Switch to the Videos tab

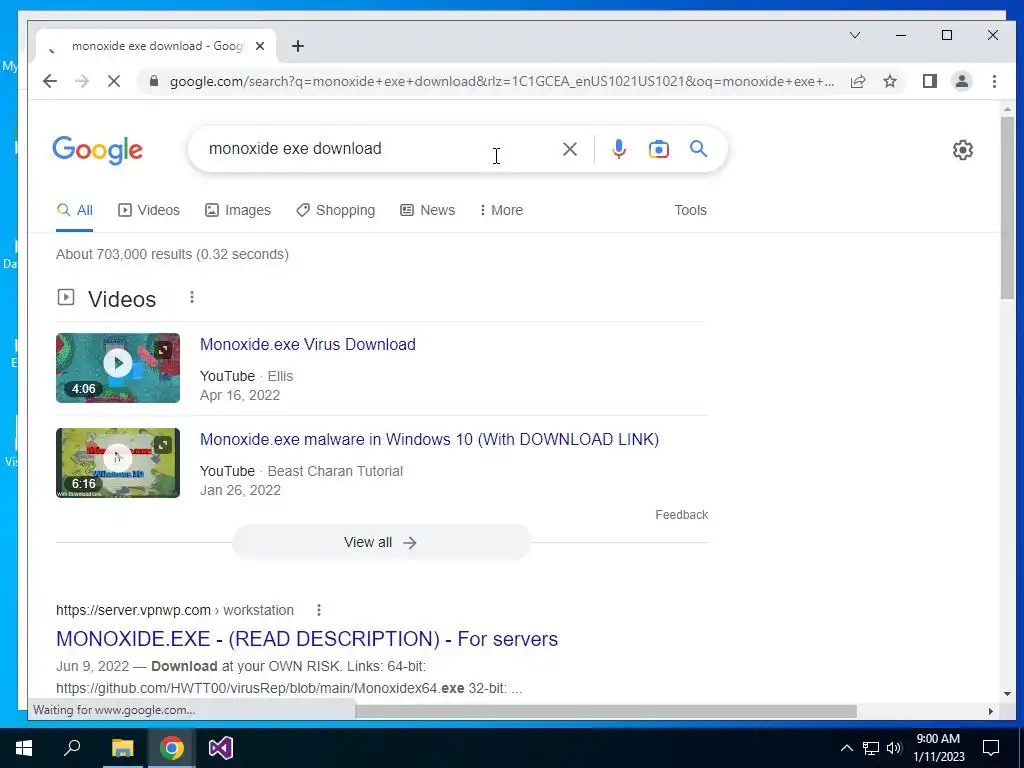click(149, 210)
